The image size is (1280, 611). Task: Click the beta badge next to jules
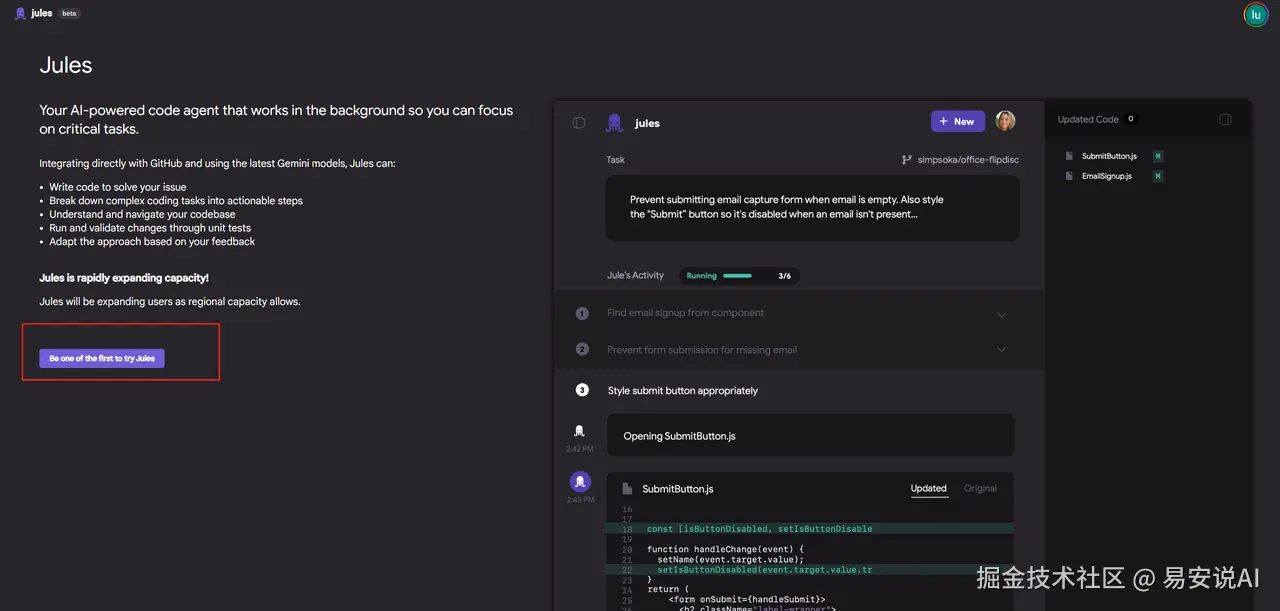coord(69,14)
